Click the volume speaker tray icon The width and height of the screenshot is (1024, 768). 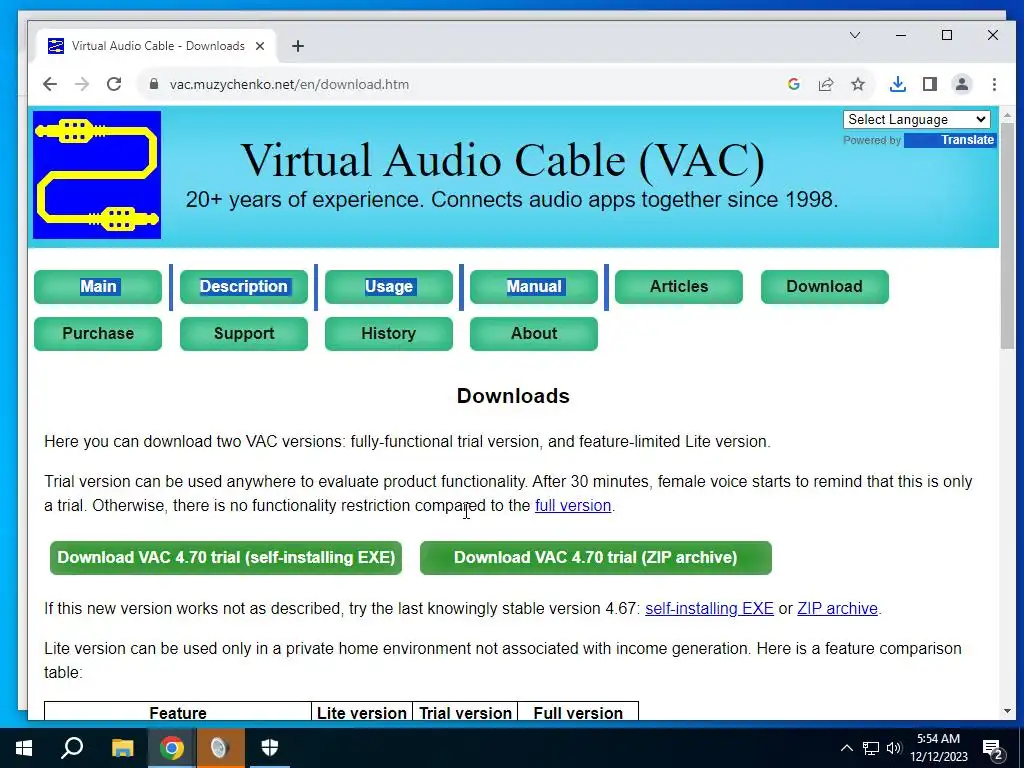894,748
